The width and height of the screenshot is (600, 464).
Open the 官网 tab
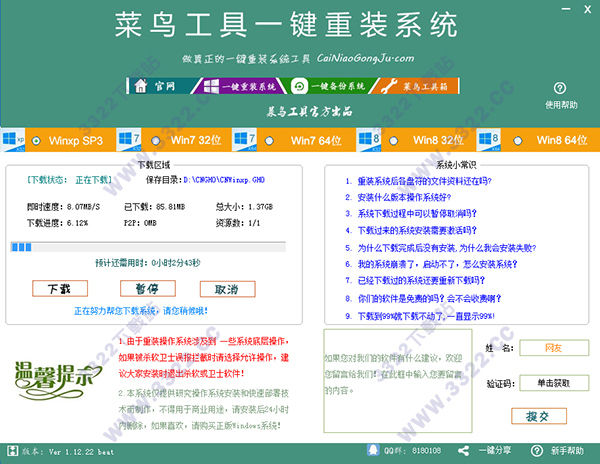(x=161, y=86)
